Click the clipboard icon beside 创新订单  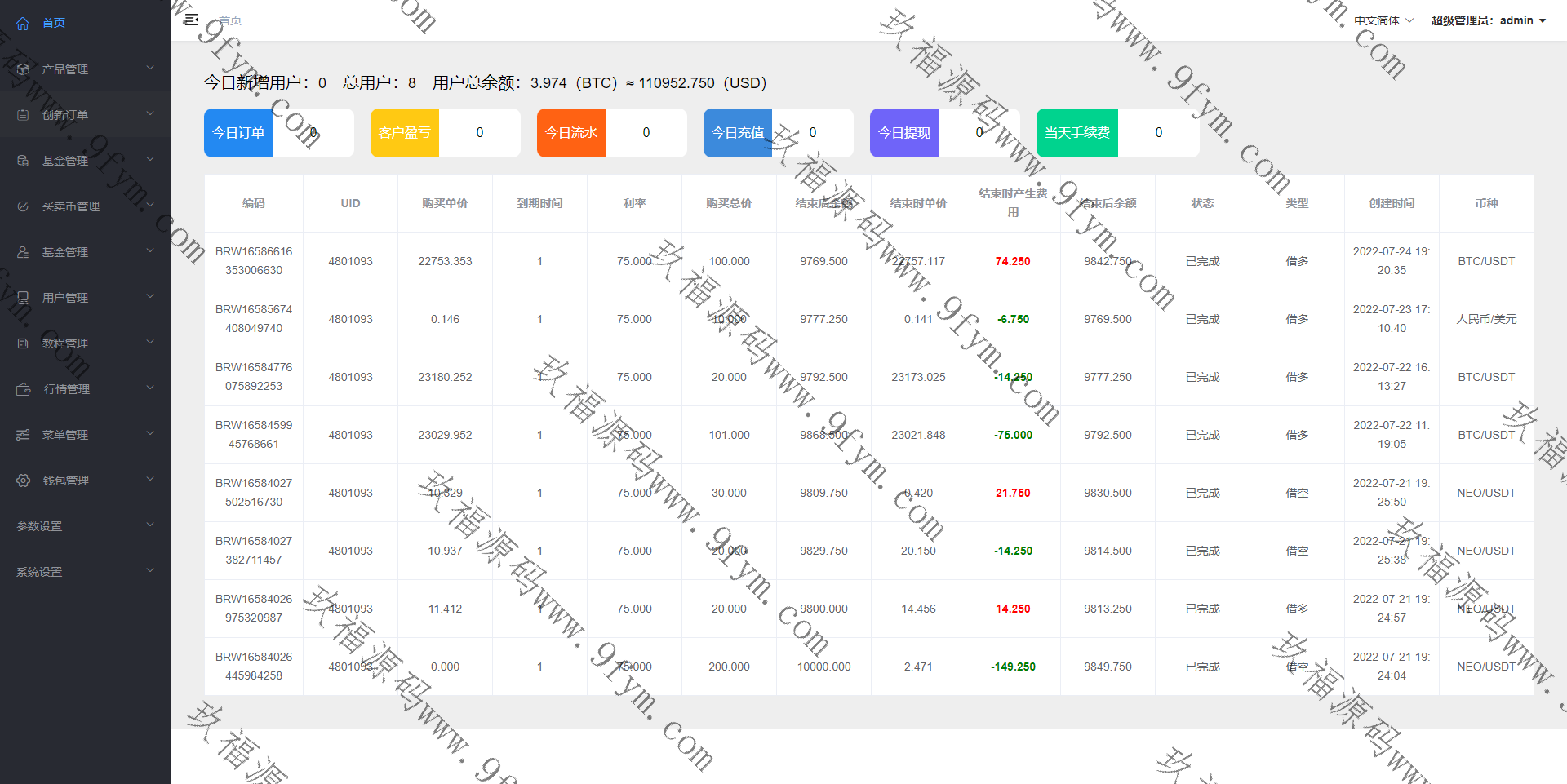23,115
